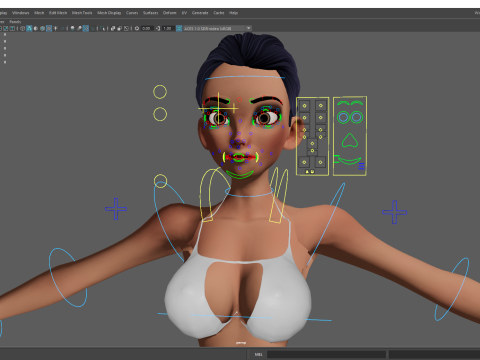Select the right green eyebrow in face panel
This screenshot has width=480, height=360.
click(x=357, y=103)
